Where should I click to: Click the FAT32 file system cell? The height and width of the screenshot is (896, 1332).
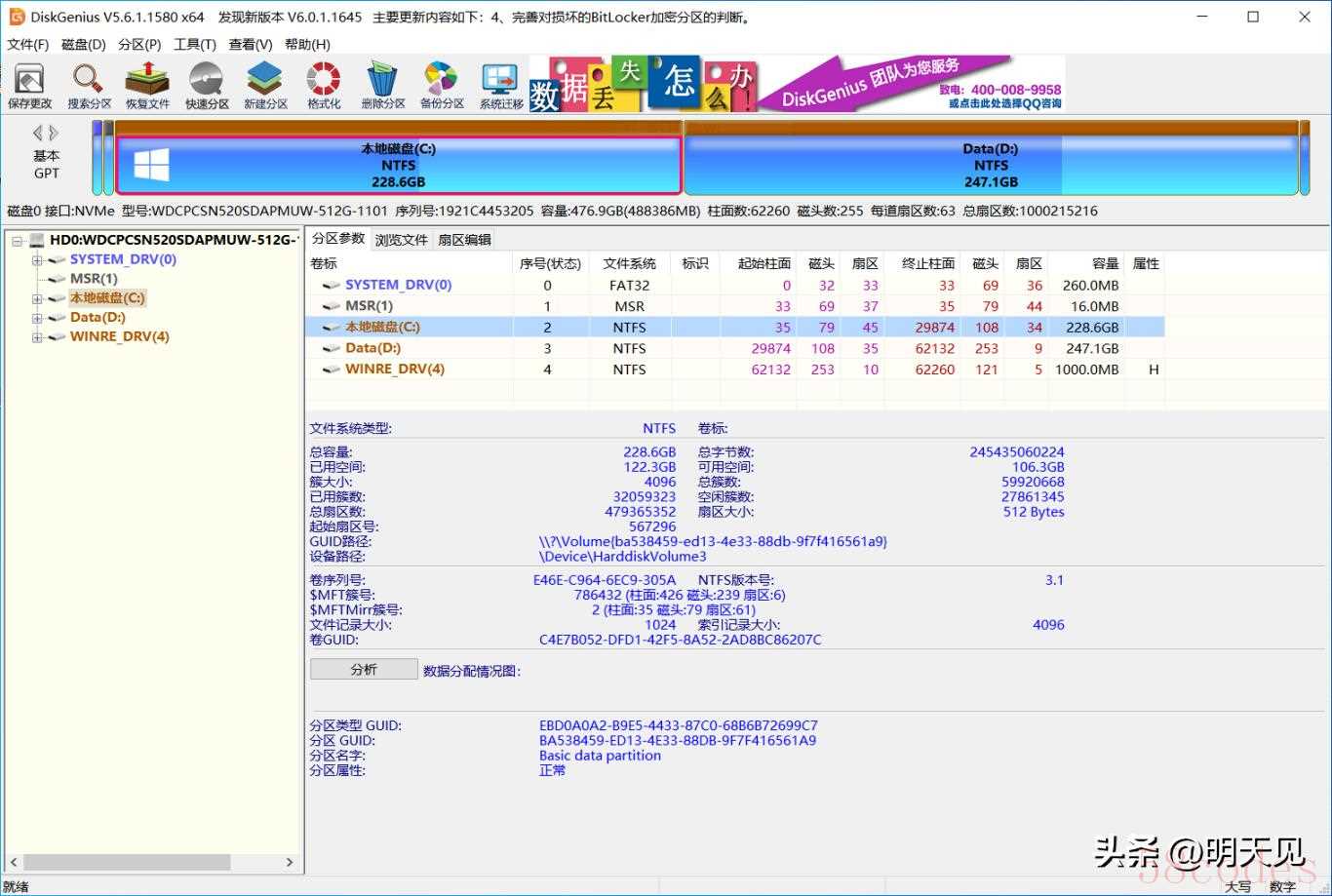pyautogui.click(x=629, y=286)
